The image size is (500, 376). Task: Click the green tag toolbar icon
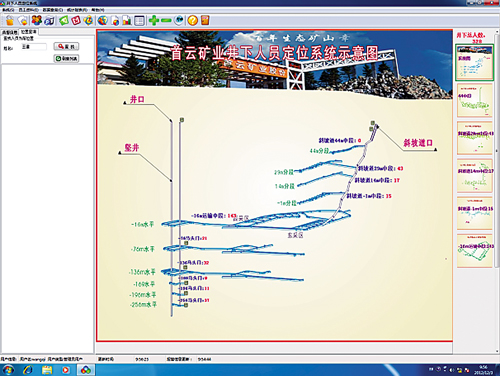tap(64, 21)
